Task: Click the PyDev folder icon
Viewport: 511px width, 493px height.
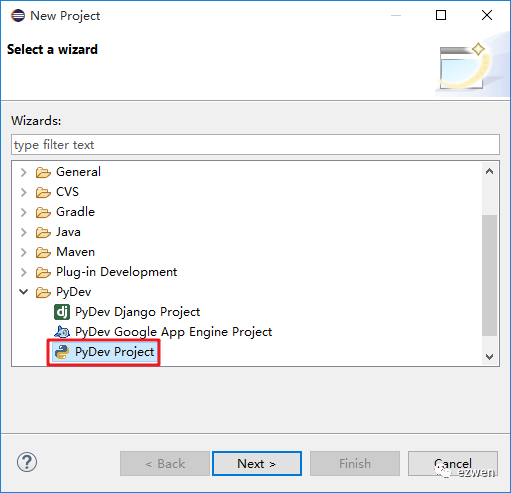Action: coord(43,292)
